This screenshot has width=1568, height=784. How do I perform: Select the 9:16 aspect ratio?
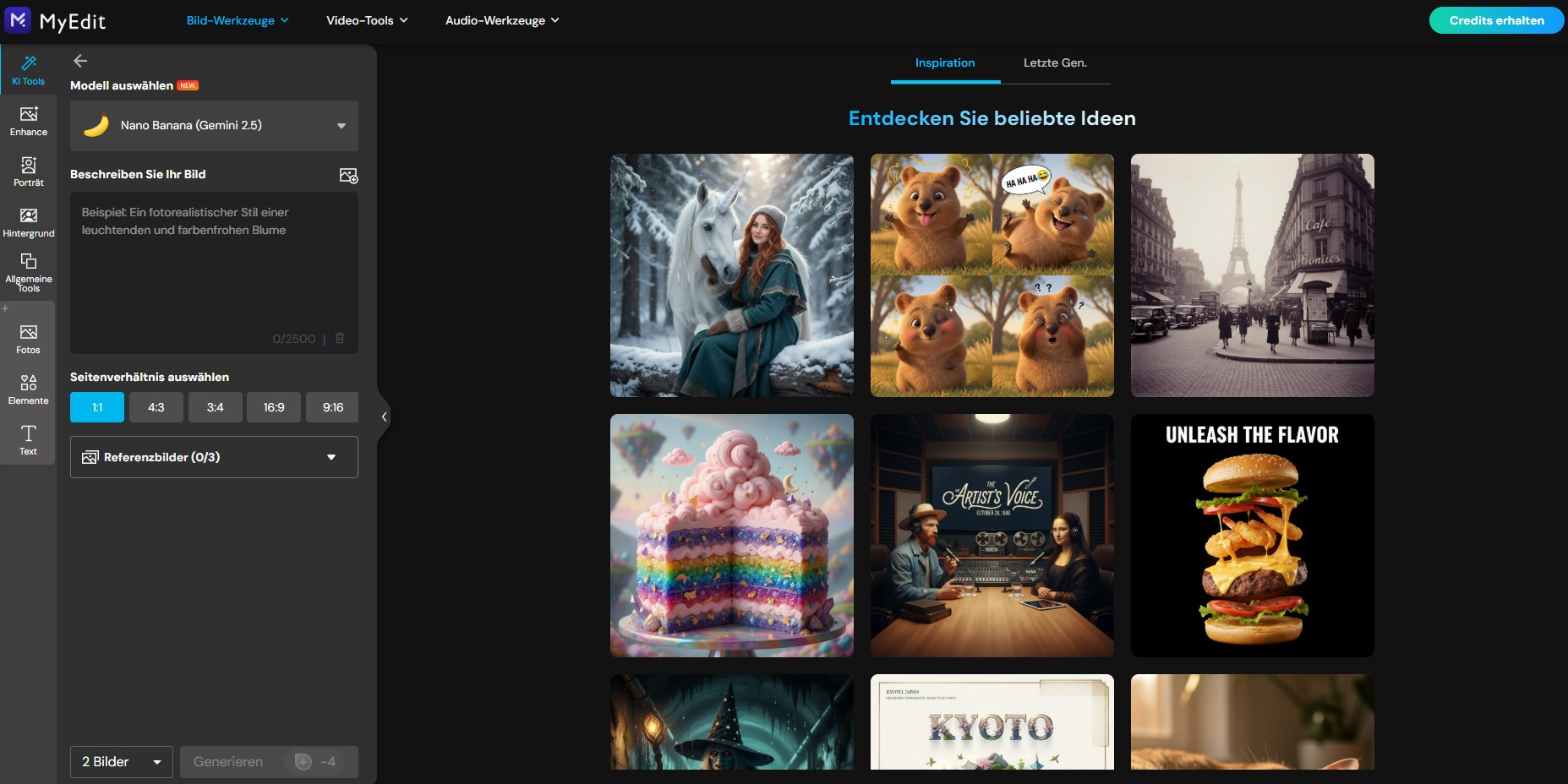(332, 407)
